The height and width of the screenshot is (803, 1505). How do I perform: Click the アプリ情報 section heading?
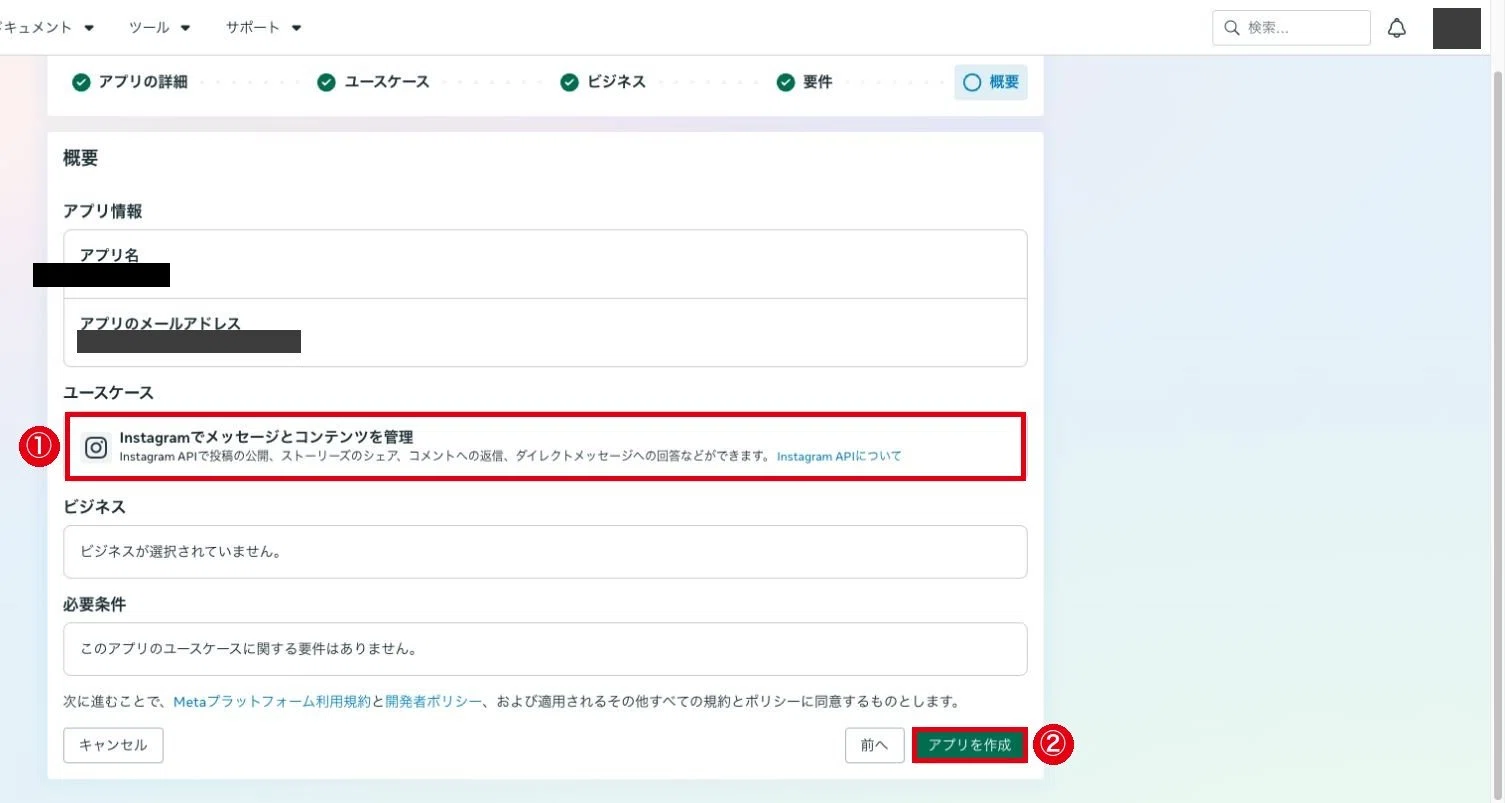coord(102,211)
